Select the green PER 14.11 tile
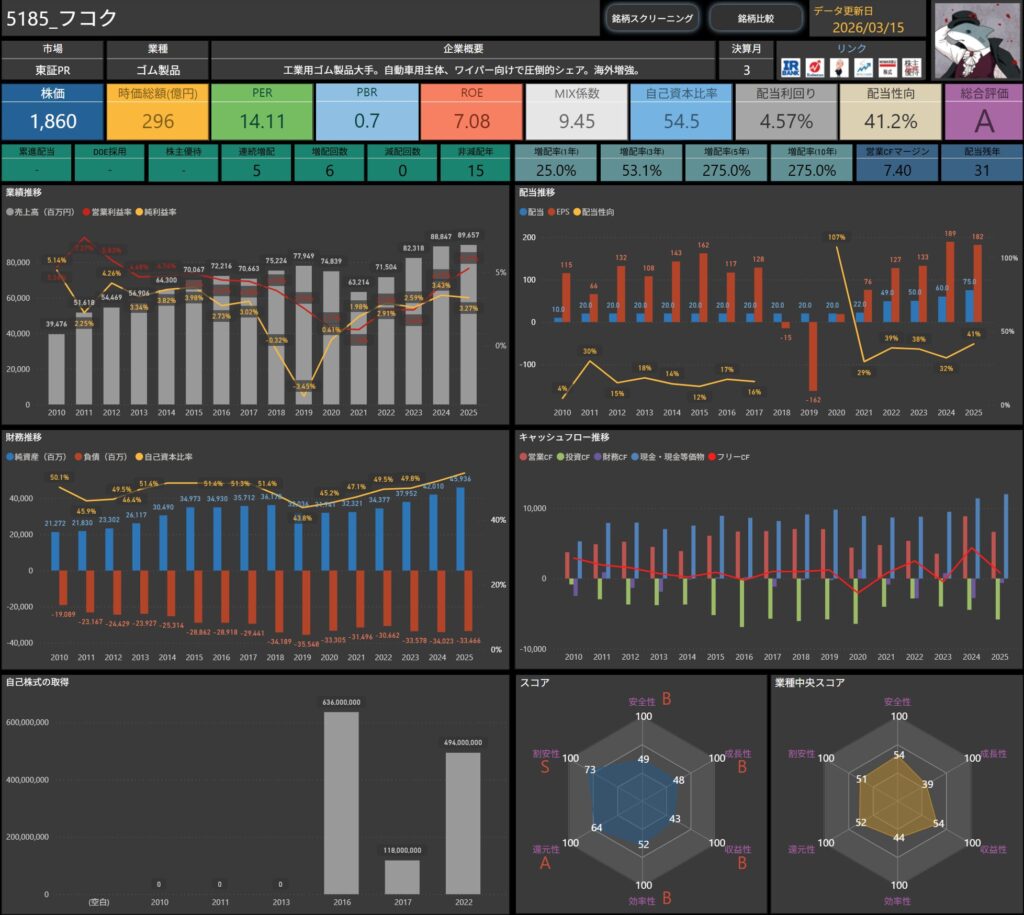Viewport: 1024px width, 915px height. point(262,112)
